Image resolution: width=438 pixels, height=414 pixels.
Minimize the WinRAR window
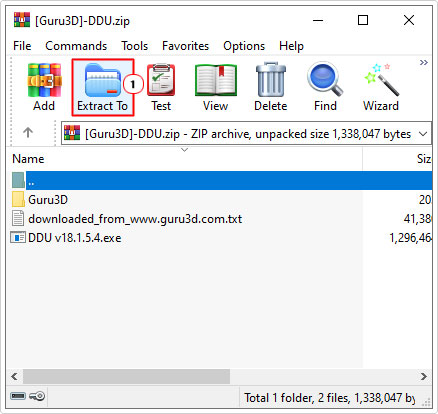pyautogui.click(x=318, y=20)
